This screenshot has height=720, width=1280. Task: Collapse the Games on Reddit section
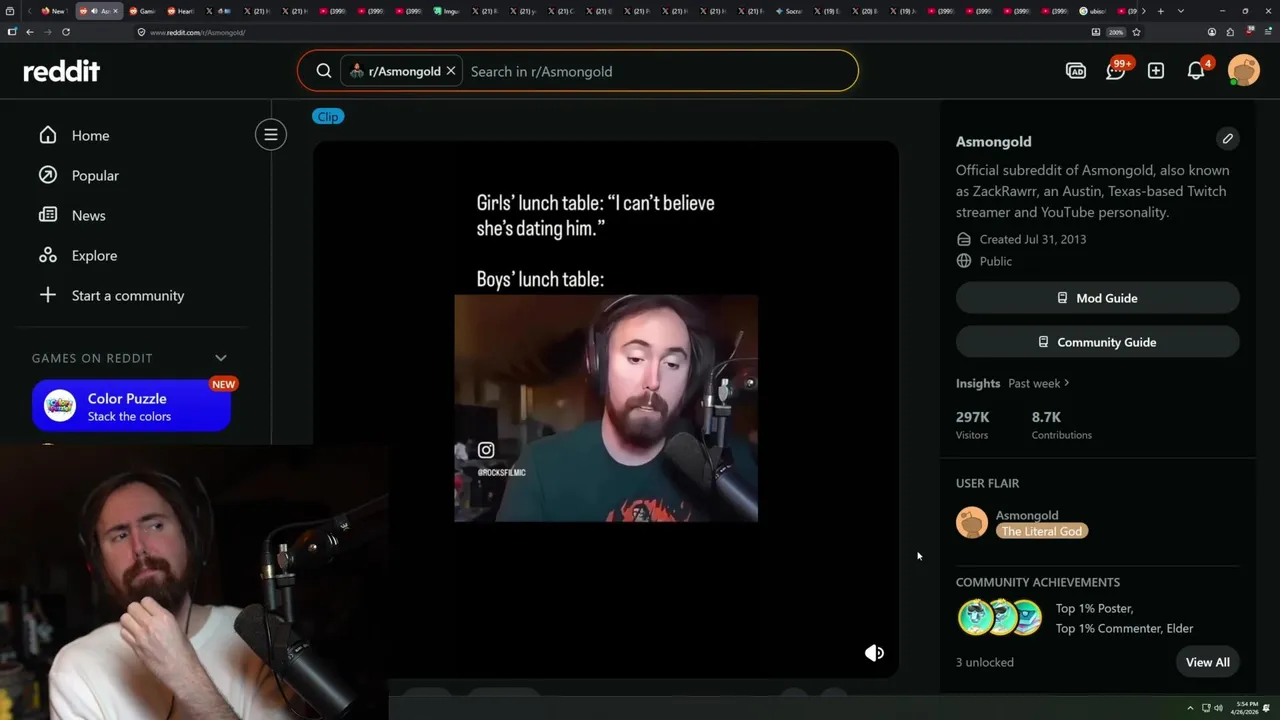pyautogui.click(x=221, y=358)
